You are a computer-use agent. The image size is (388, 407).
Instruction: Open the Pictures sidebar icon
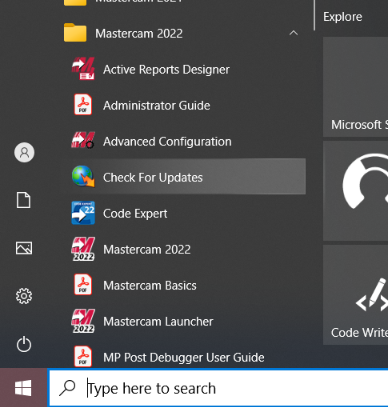[24, 248]
